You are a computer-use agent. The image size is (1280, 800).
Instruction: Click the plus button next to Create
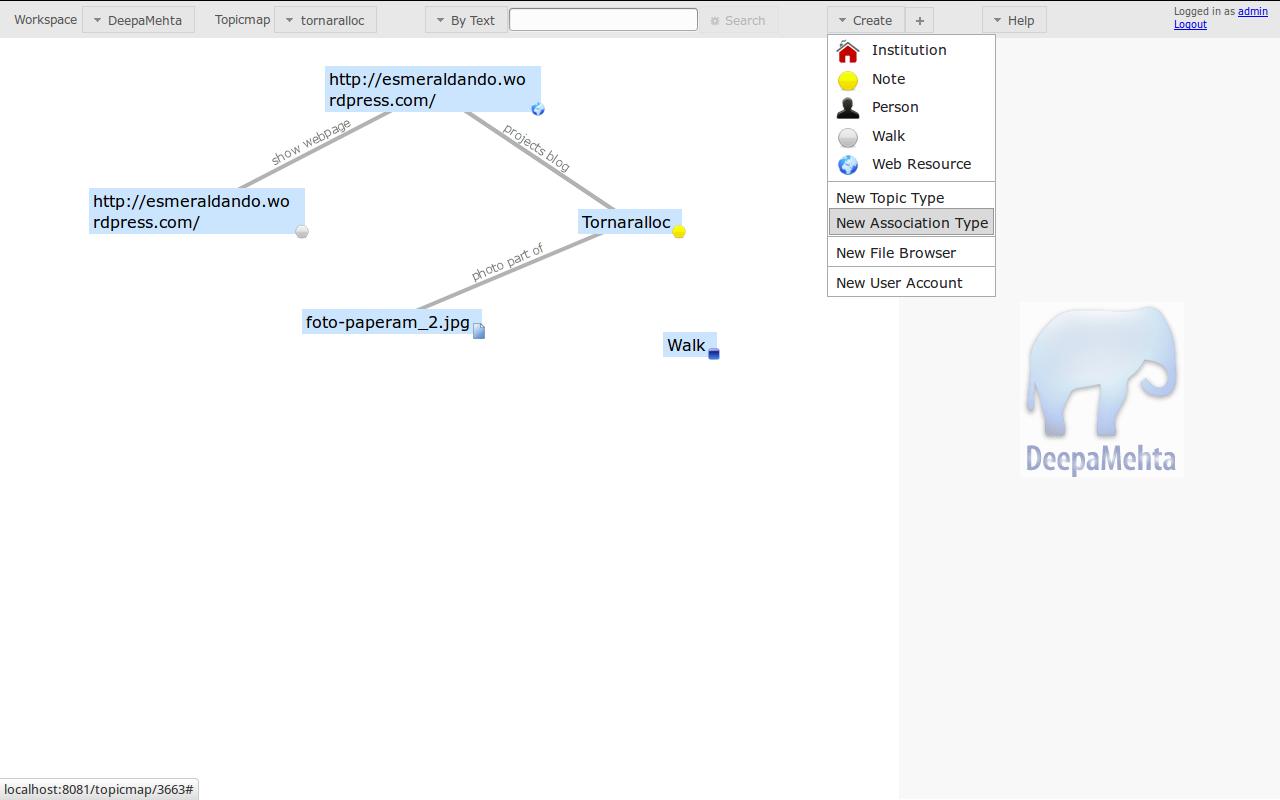(x=920, y=20)
